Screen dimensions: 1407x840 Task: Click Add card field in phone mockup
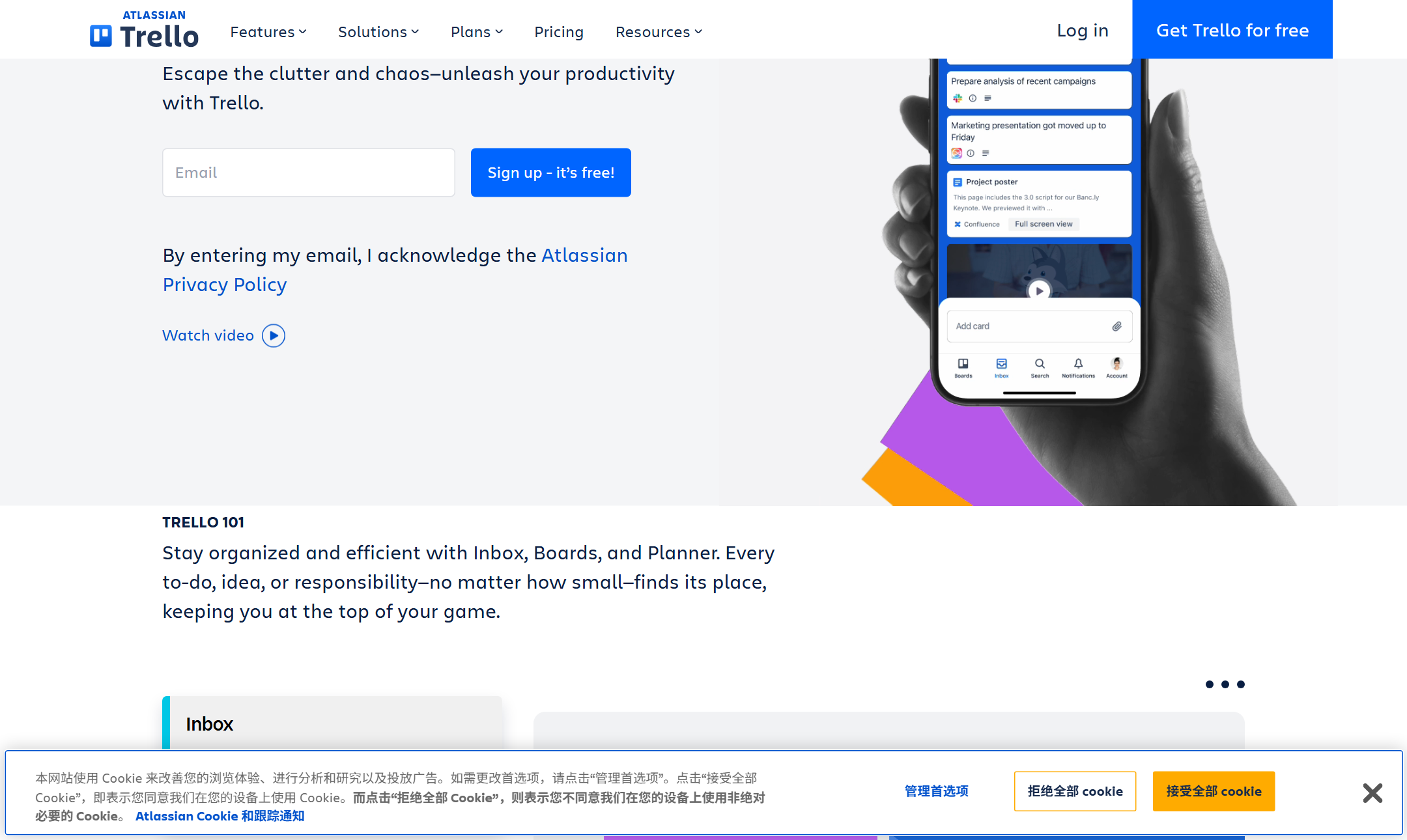[1039, 326]
